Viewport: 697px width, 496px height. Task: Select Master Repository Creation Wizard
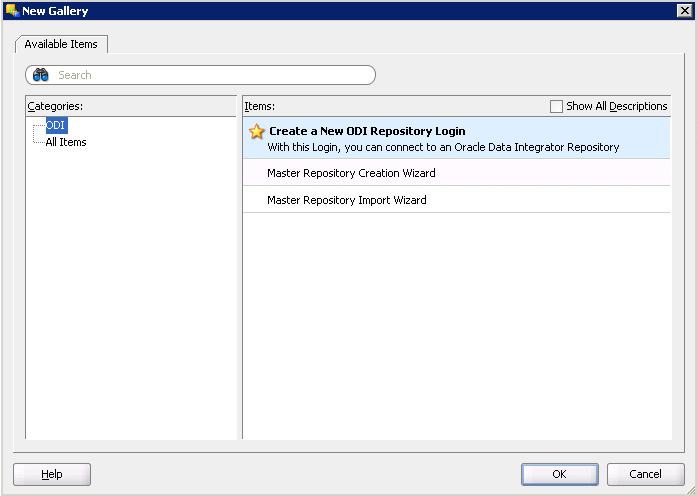click(x=457, y=173)
